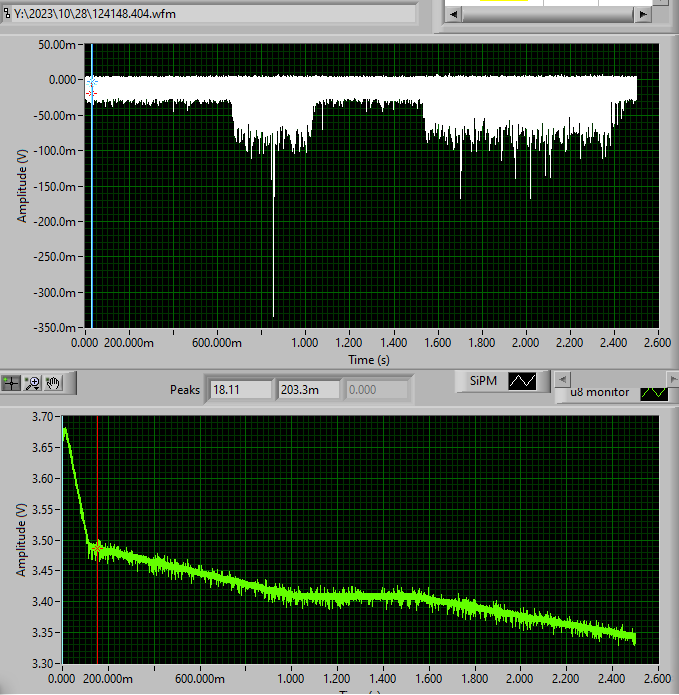
Task: Click the red cursor crosshair on u8 monitor graph
Action: [x=98, y=549]
